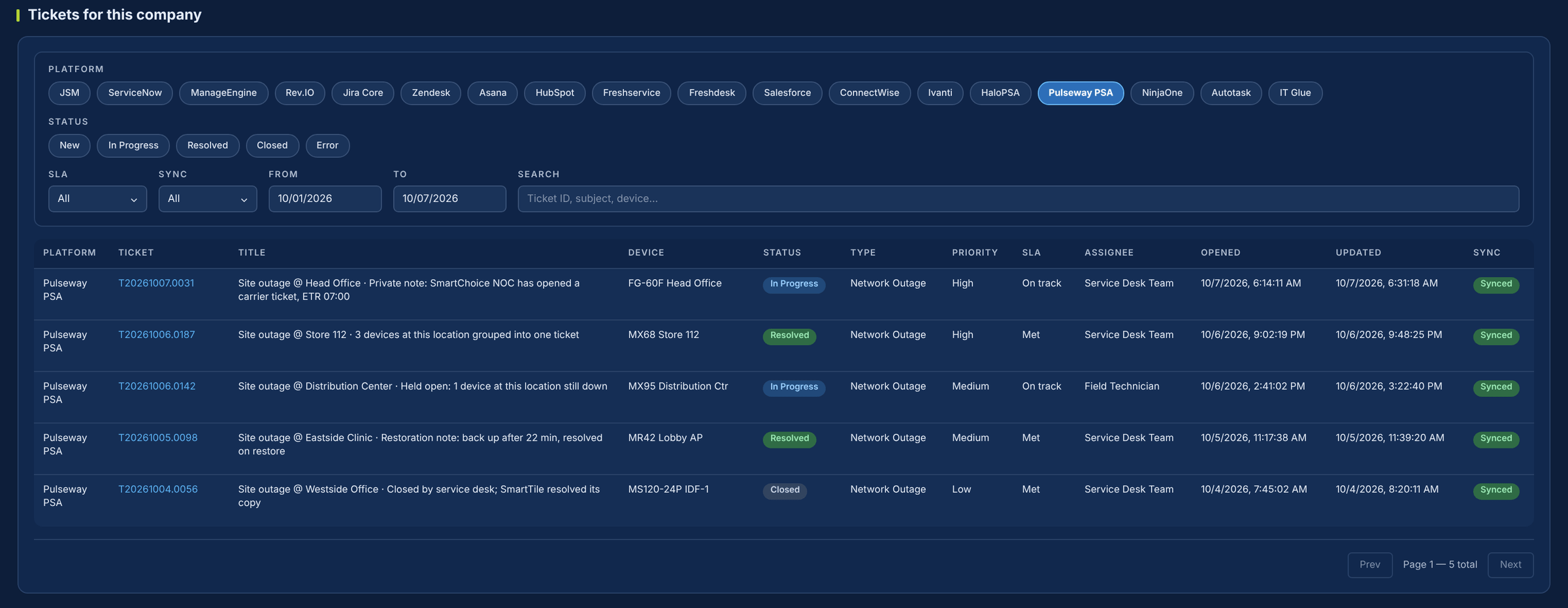Choose the HaloPSA platform chip
Image resolution: width=1568 pixels, height=608 pixels.
[x=1000, y=93]
